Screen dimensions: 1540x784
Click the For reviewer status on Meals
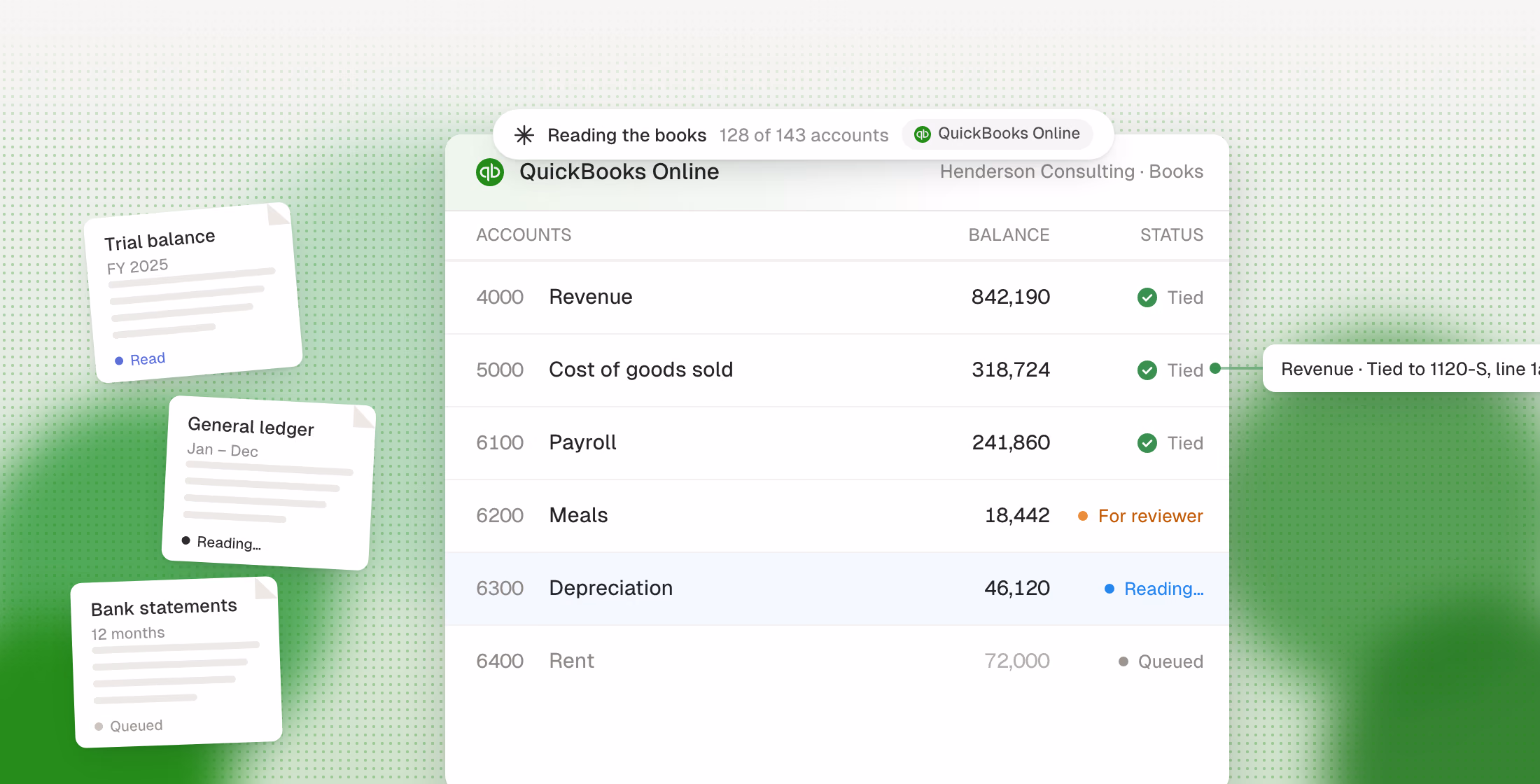pos(1140,516)
